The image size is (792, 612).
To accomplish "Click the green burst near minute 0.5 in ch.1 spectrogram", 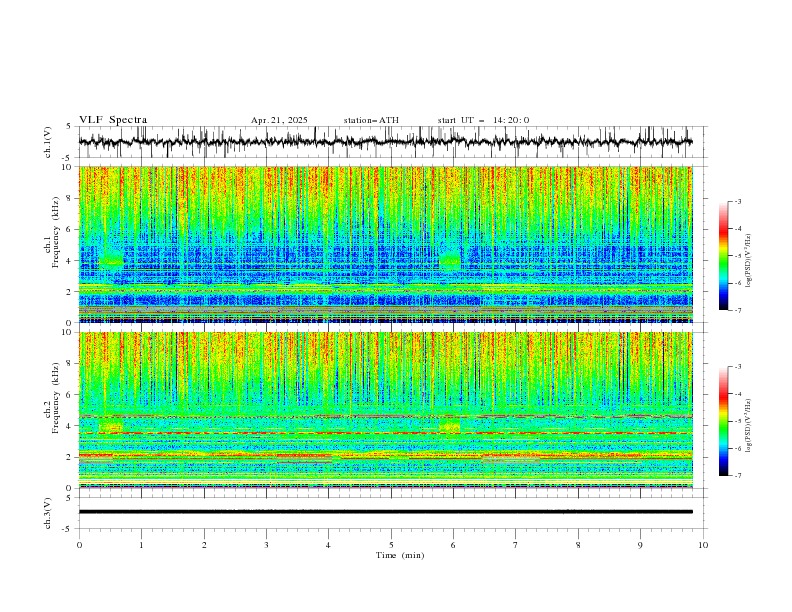I will (112, 259).
